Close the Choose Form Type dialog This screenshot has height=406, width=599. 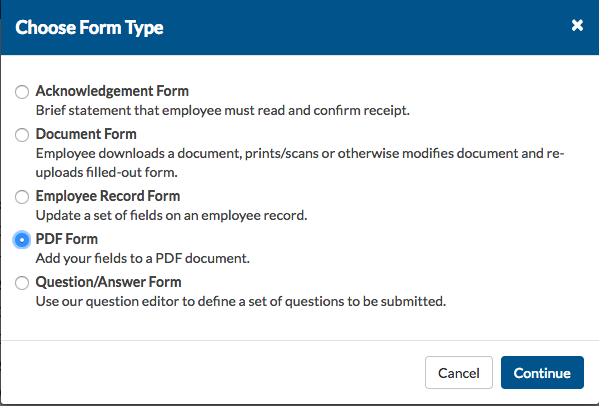point(577,26)
